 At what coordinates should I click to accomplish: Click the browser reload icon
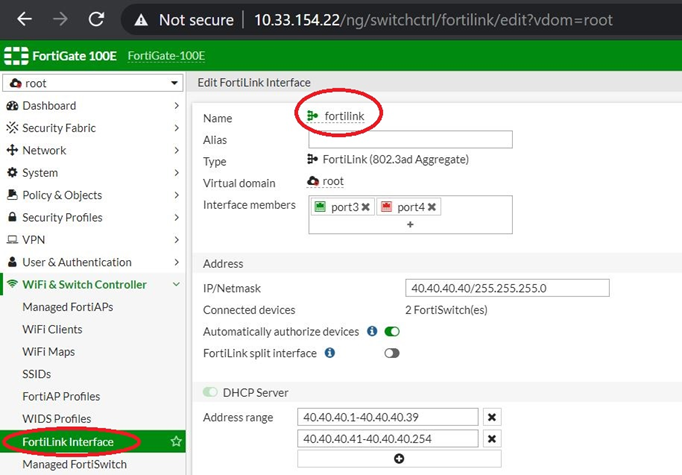click(96, 19)
